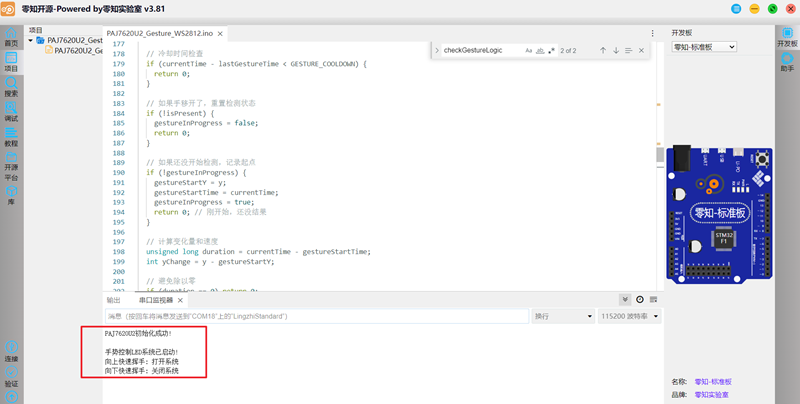The height and width of the screenshot is (404, 800).
Task: Collapse the PAJ7620U2_Gest project folder
Action: click(31, 40)
